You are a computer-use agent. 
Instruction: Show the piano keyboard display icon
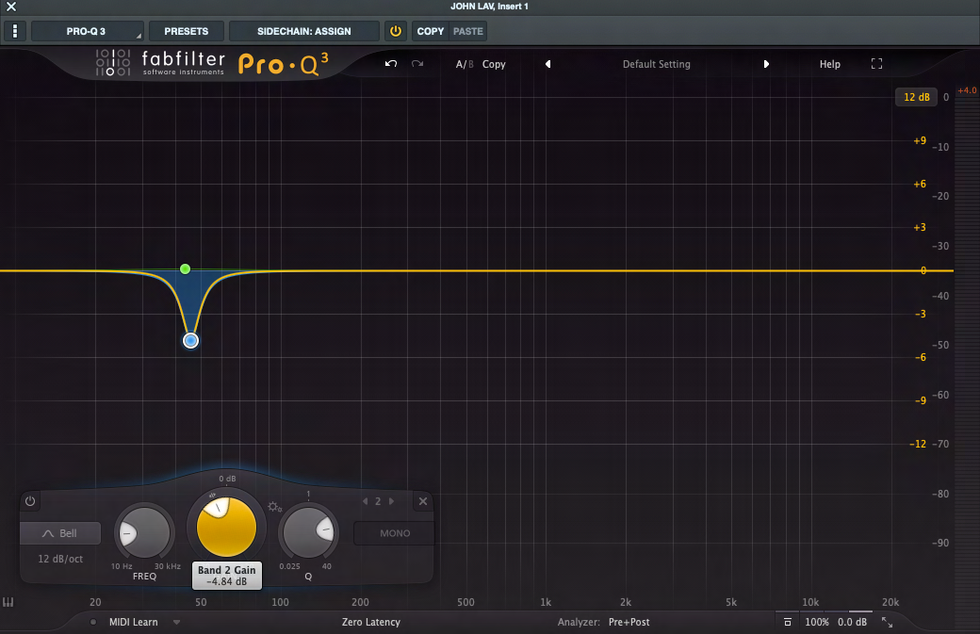click(8, 602)
